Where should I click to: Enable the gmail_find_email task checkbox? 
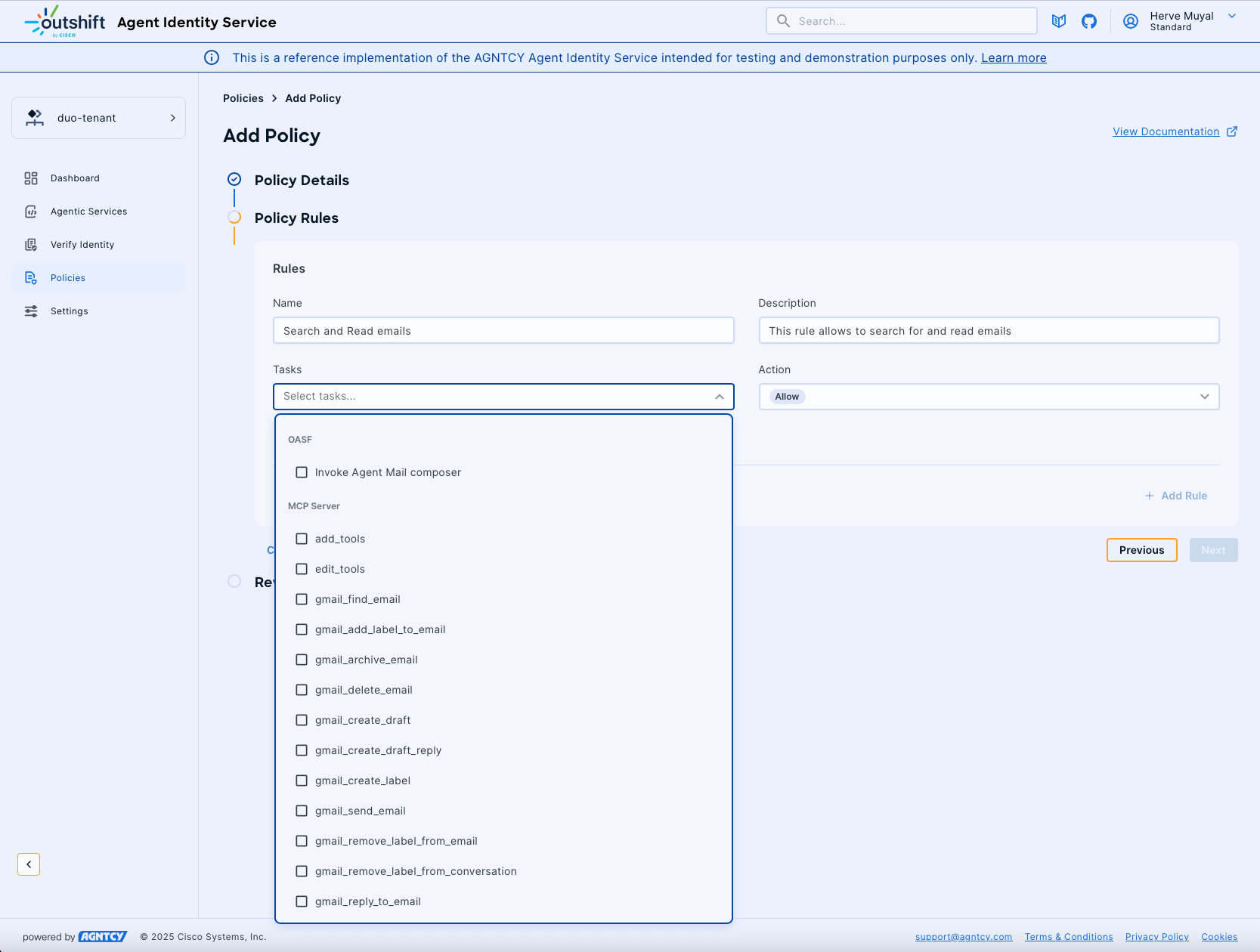tap(302, 598)
